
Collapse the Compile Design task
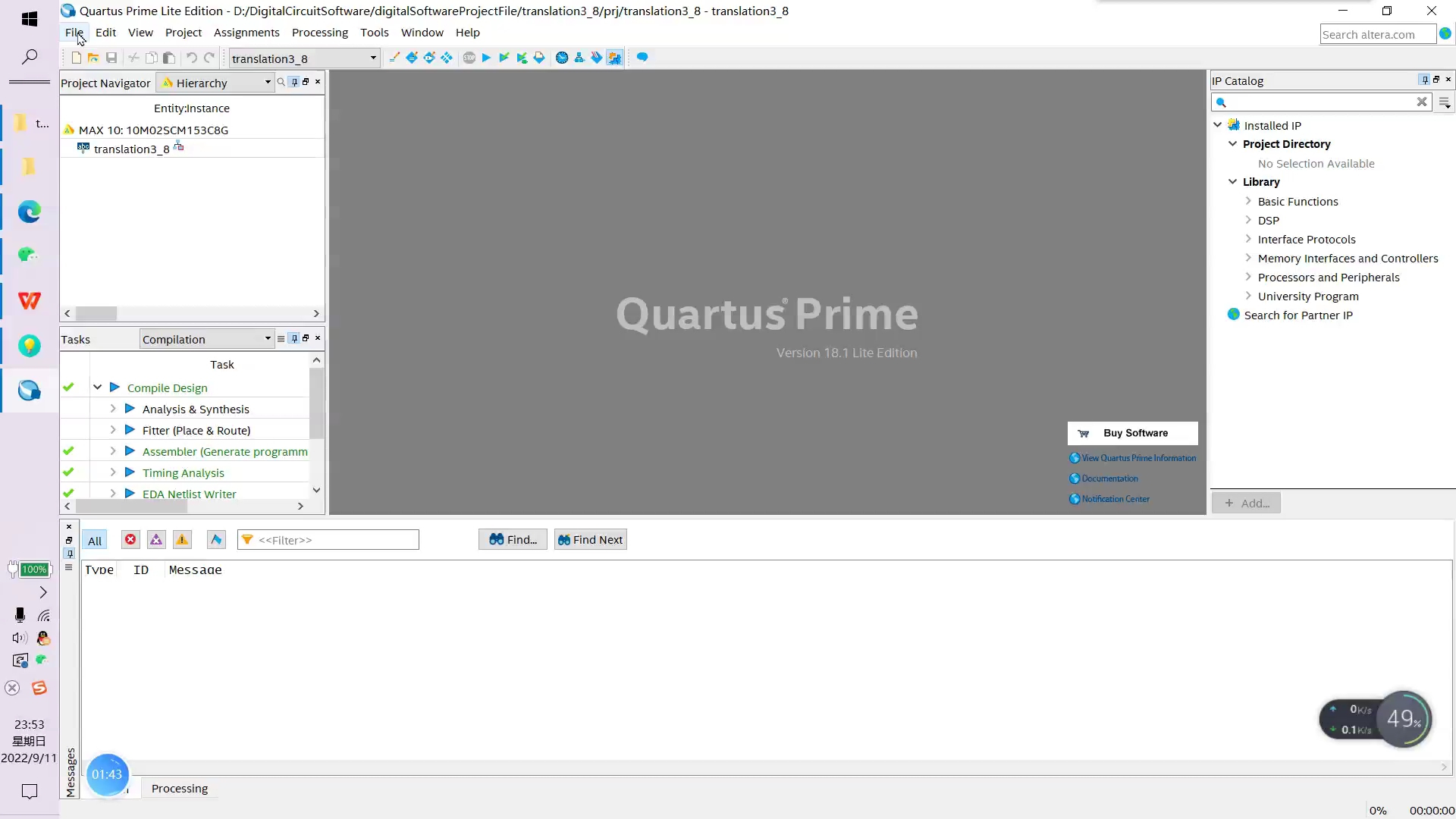pos(98,388)
